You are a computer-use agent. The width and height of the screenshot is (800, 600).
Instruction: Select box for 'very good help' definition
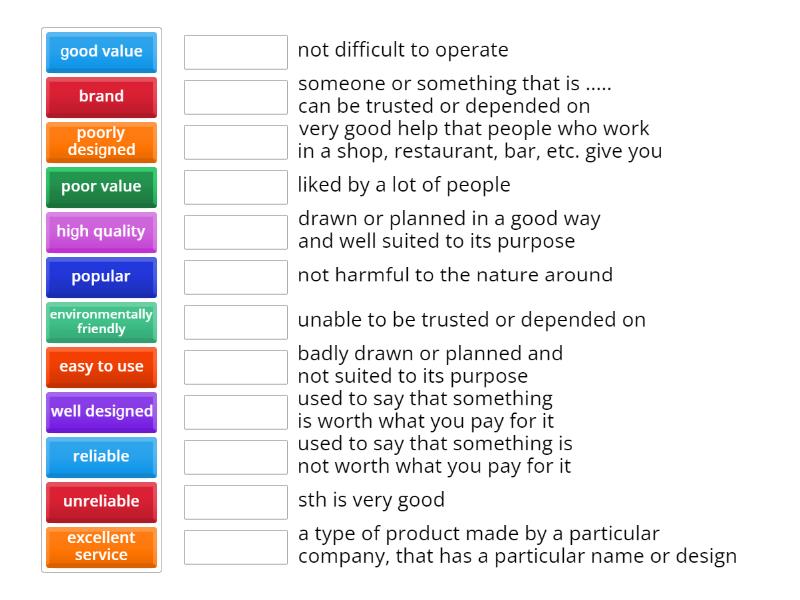coord(236,142)
